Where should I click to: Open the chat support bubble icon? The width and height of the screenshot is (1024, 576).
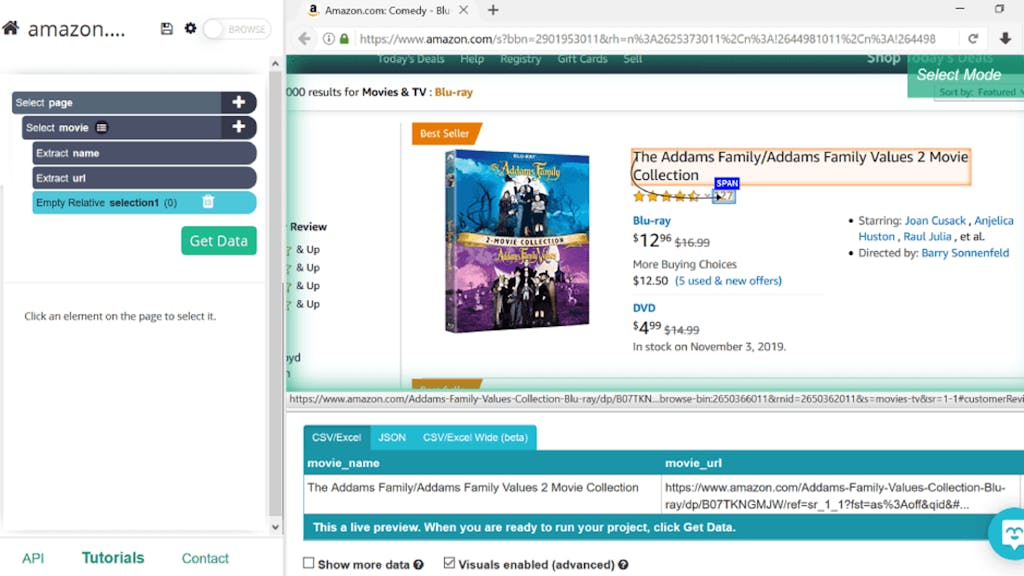coord(1009,534)
